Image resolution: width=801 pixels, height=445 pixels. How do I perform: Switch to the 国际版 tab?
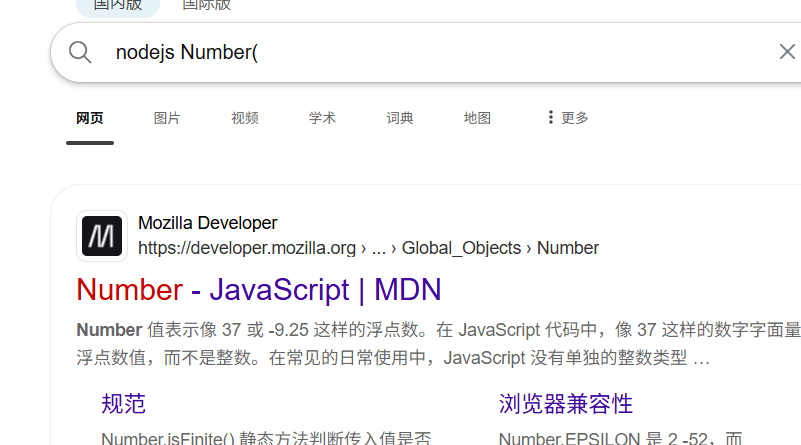pyautogui.click(x=206, y=5)
